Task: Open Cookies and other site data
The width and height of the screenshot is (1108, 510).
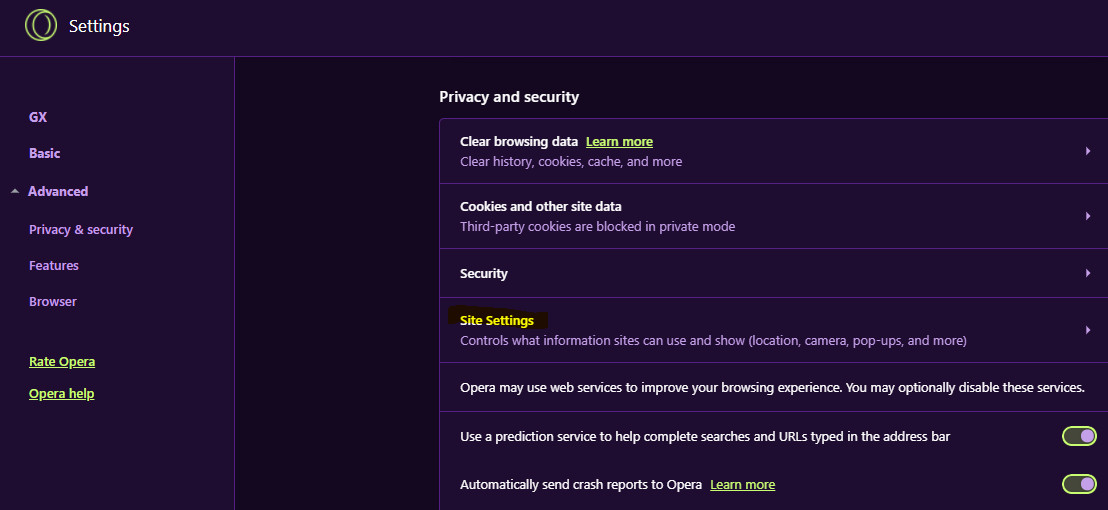Action: (540, 207)
